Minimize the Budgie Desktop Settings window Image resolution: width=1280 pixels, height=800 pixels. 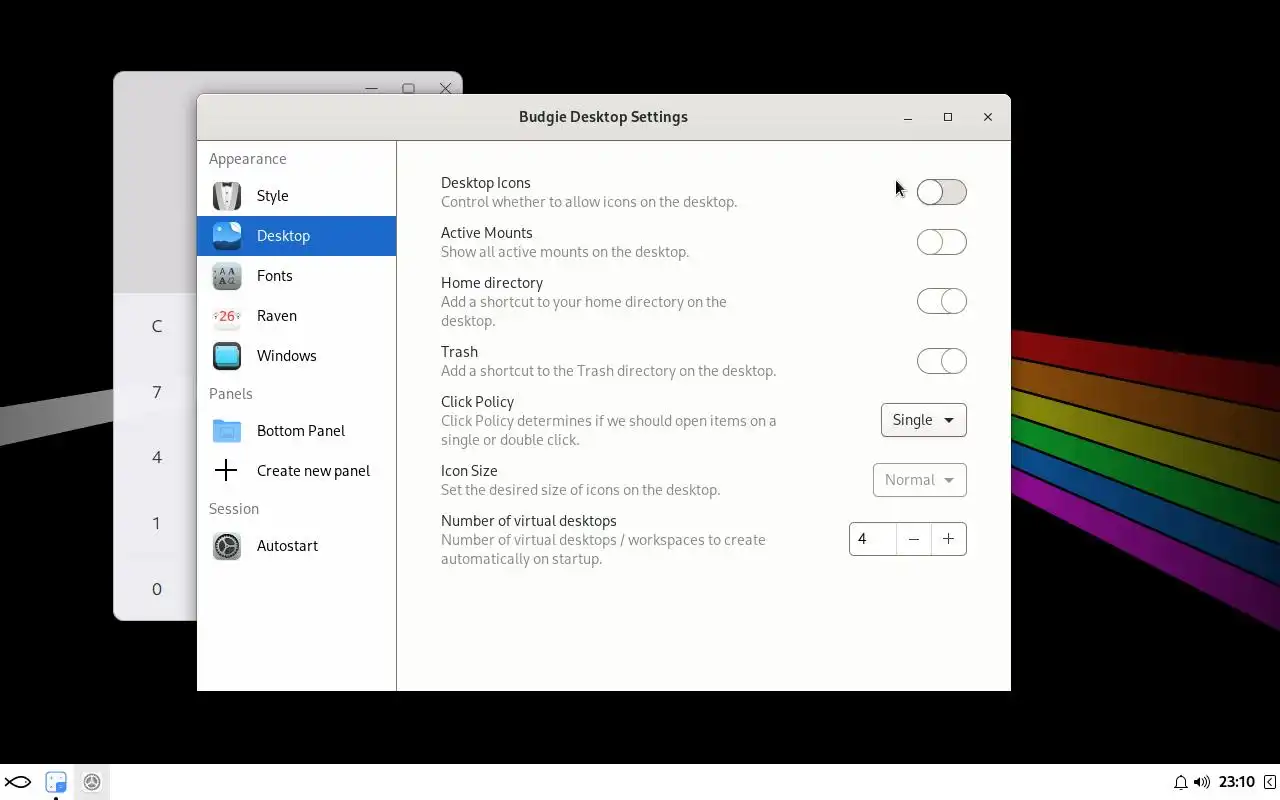(908, 117)
